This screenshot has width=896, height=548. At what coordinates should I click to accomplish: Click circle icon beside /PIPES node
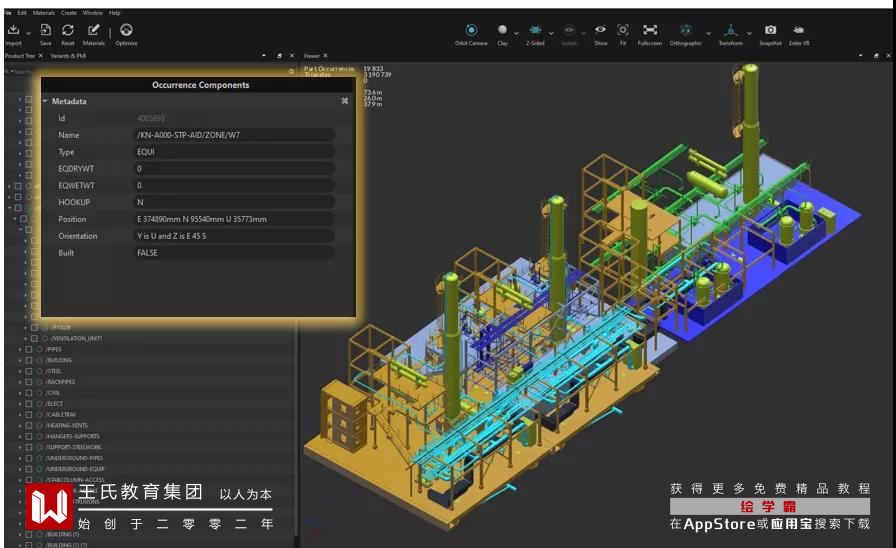click(39, 349)
